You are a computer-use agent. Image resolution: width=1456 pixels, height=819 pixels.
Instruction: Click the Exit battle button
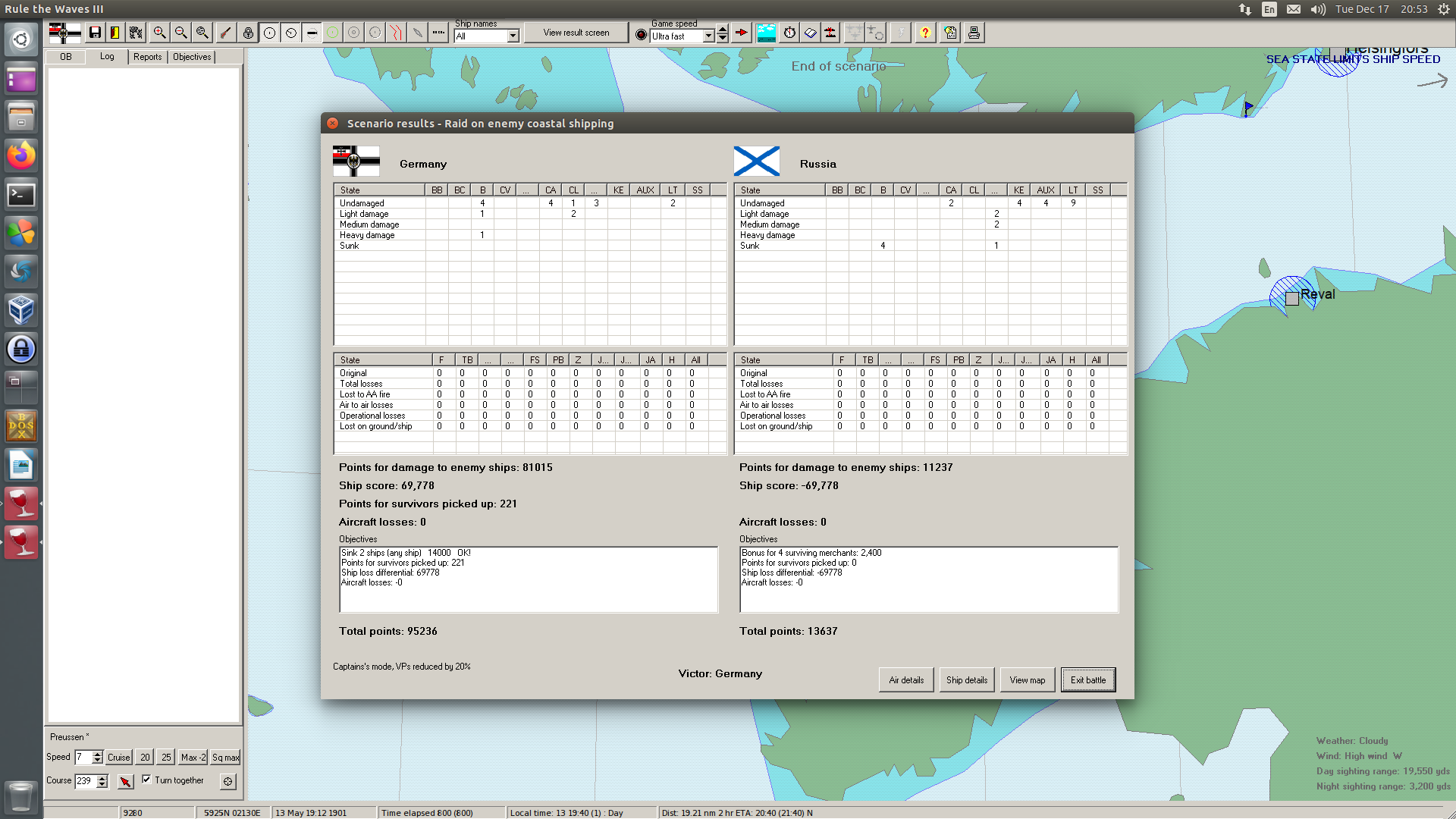(x=1087, y=679)
